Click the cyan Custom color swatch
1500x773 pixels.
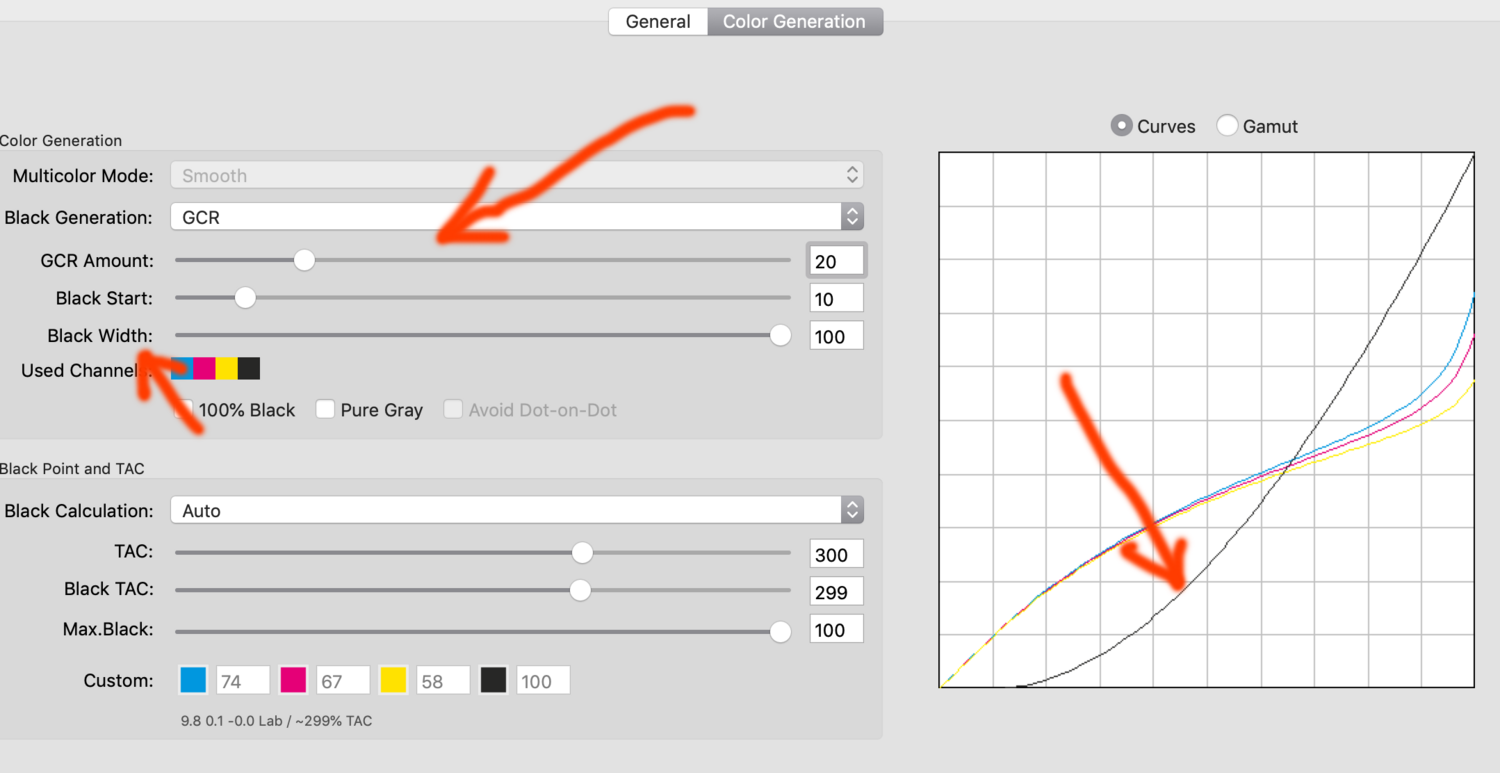(193, 681)
